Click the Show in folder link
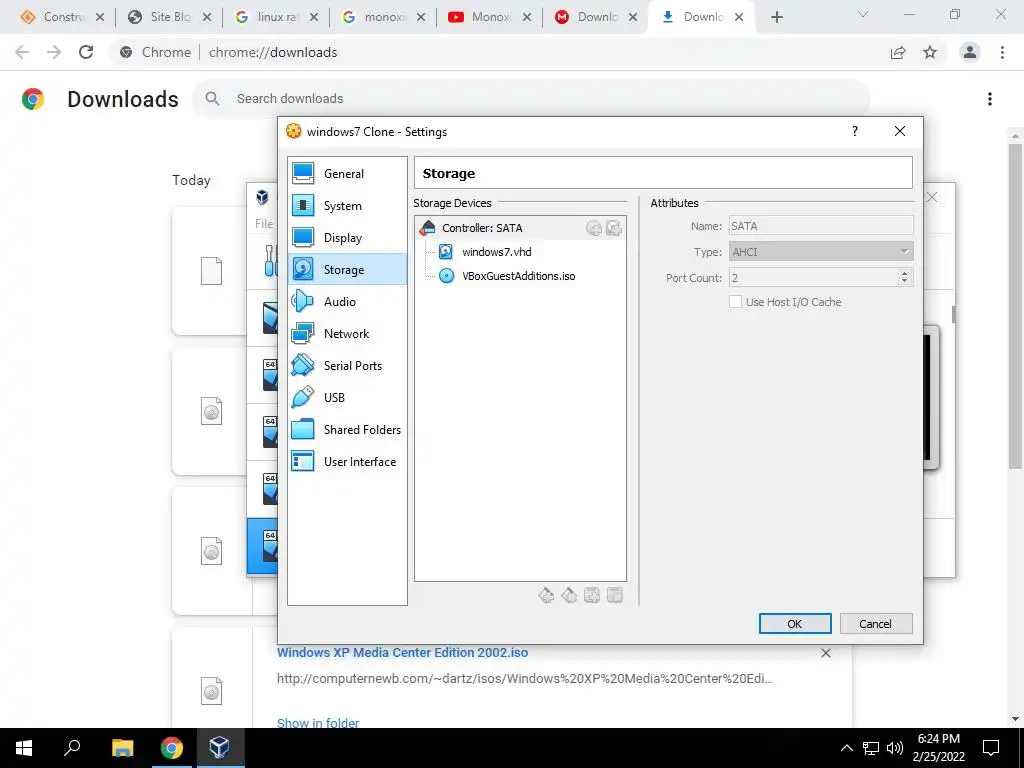The width and height of the screenshot is (1024, 768). pos(318,722)
